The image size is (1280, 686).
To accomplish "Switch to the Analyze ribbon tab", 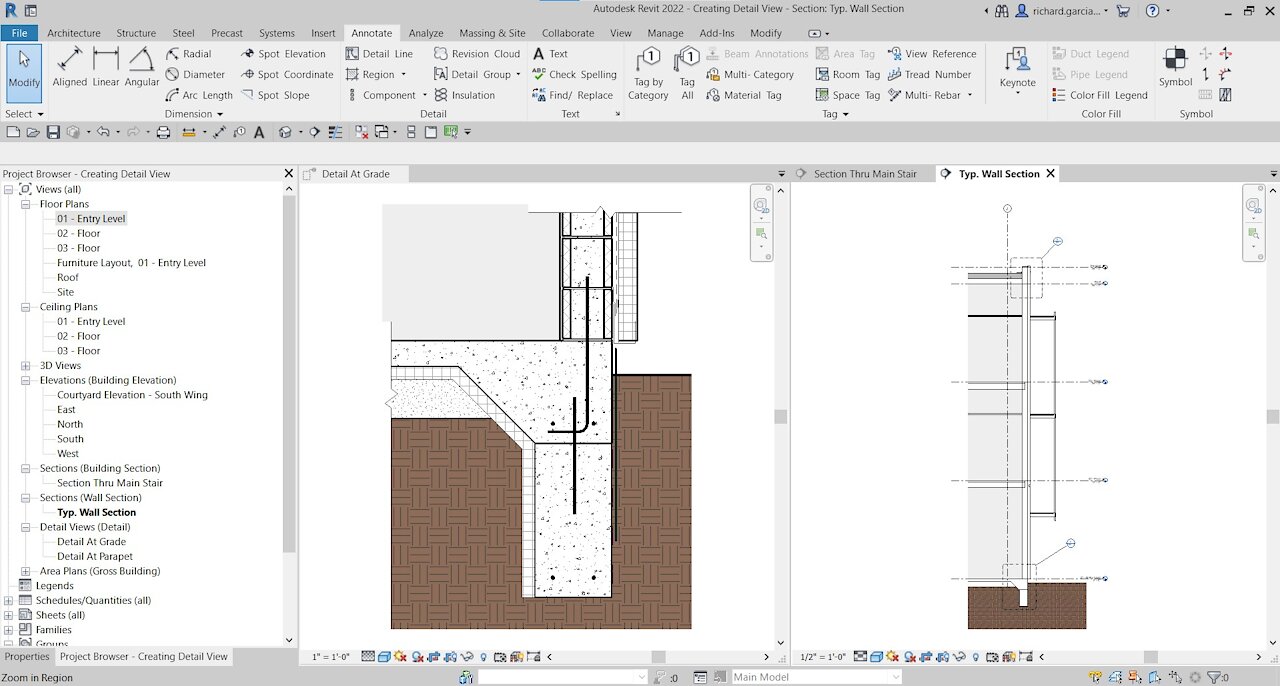I will pos(426,33).
